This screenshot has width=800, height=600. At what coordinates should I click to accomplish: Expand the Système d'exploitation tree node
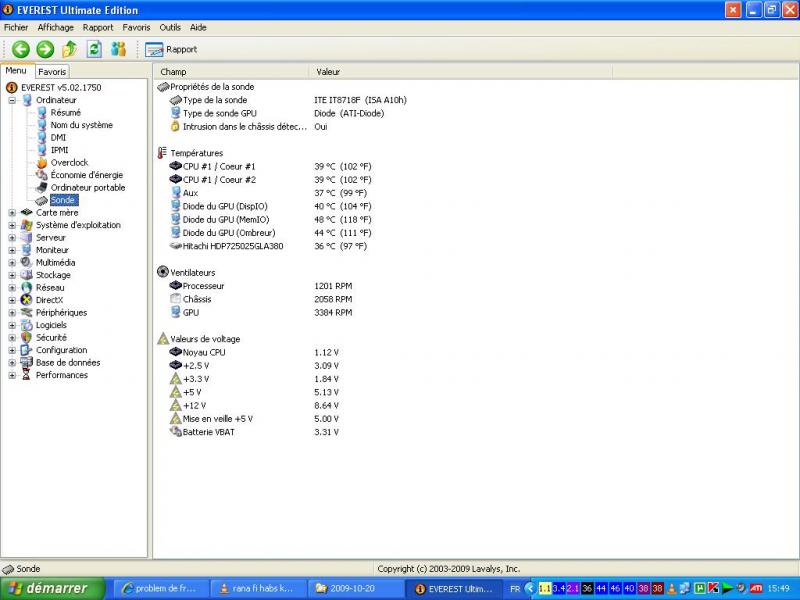12,225
